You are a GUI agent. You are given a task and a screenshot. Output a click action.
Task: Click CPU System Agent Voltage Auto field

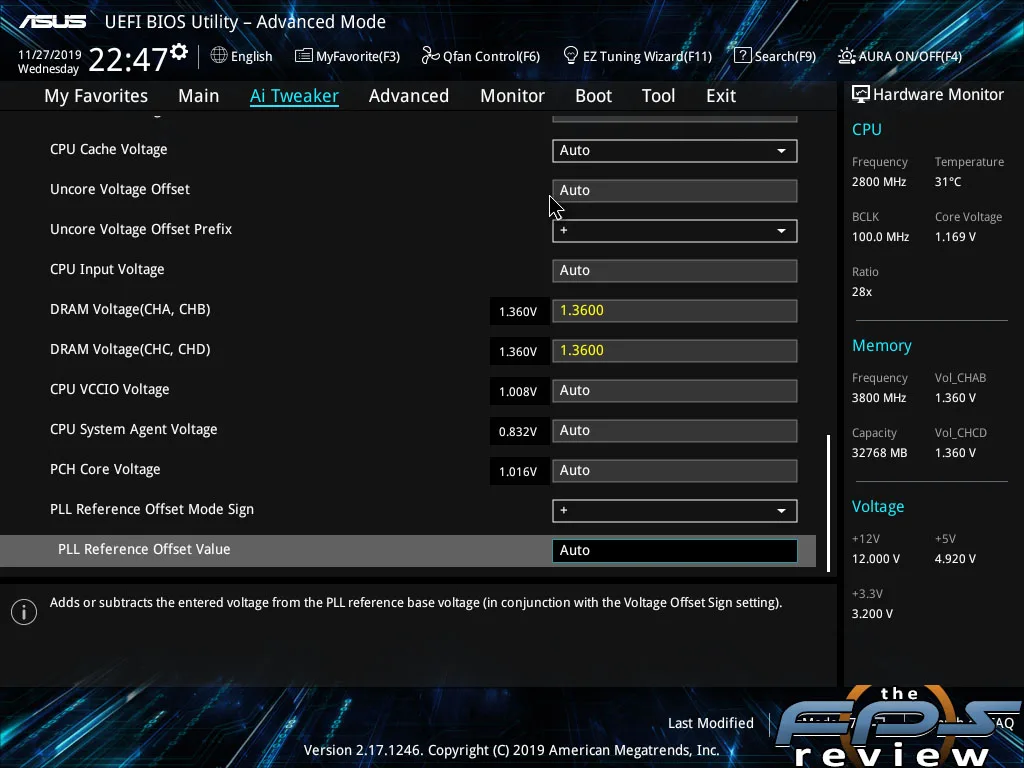(675, 431)
